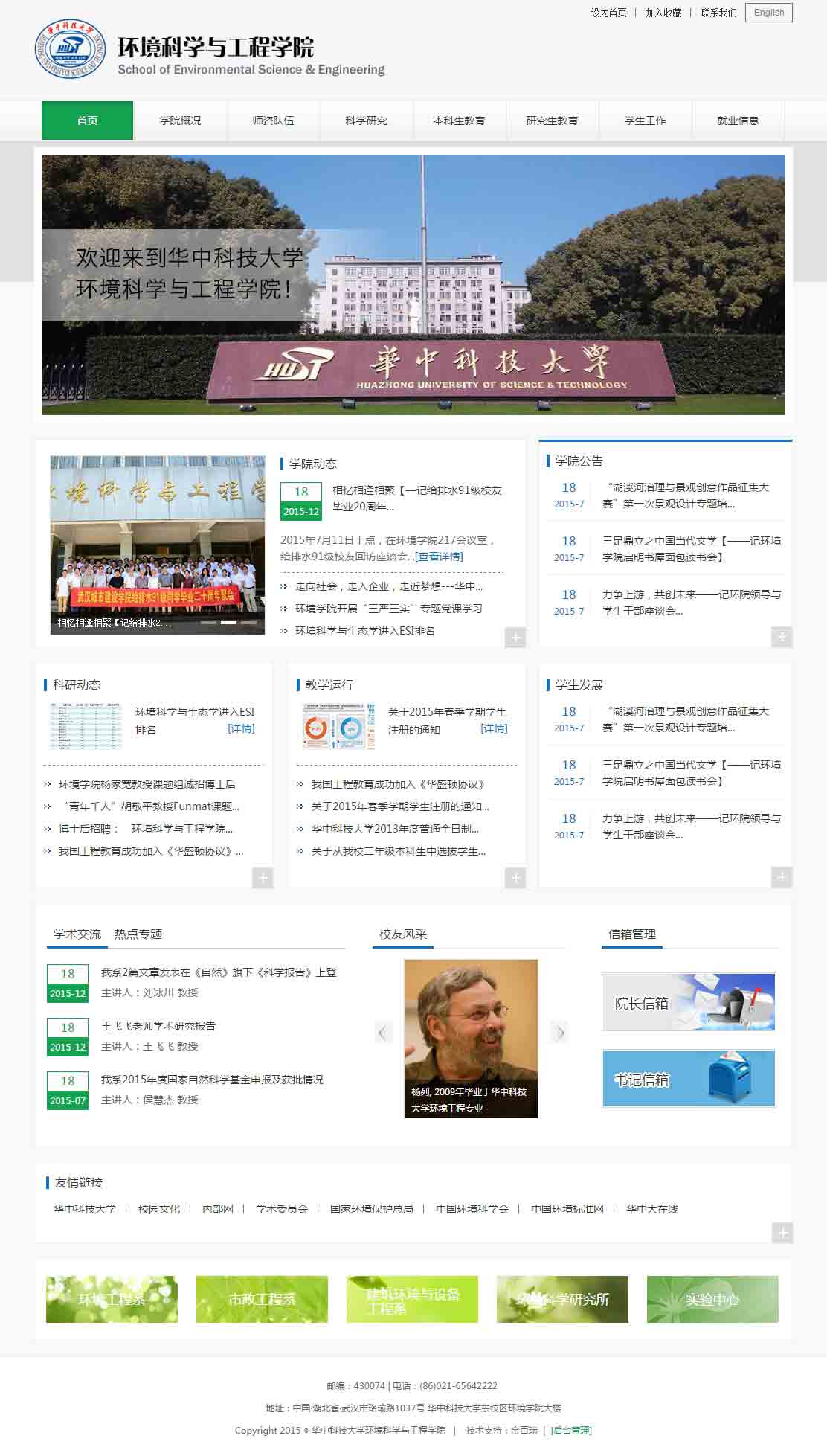This screenshot has width=827, height=1456.
Task: Open 联系我们 page
Action: 718,13
